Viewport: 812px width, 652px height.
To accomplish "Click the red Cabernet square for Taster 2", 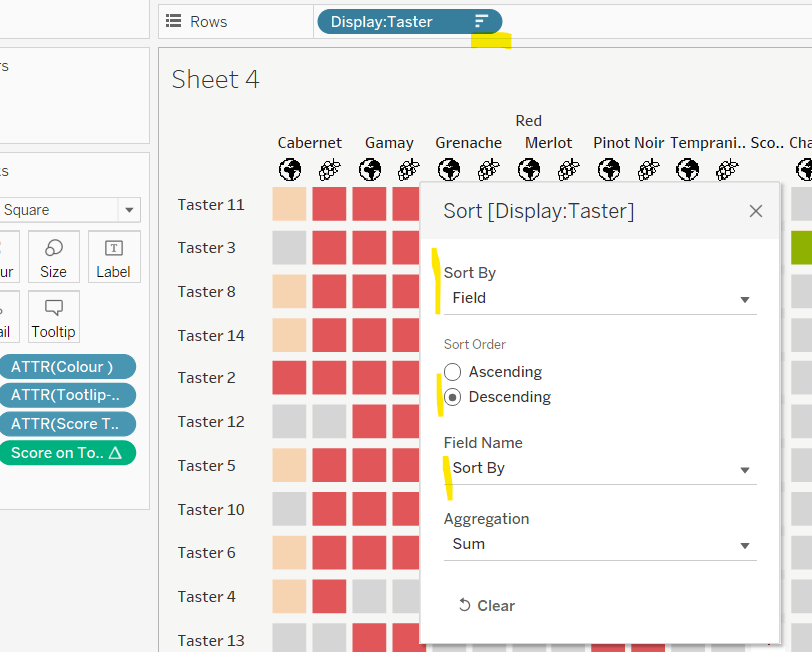I will [290, 378].
